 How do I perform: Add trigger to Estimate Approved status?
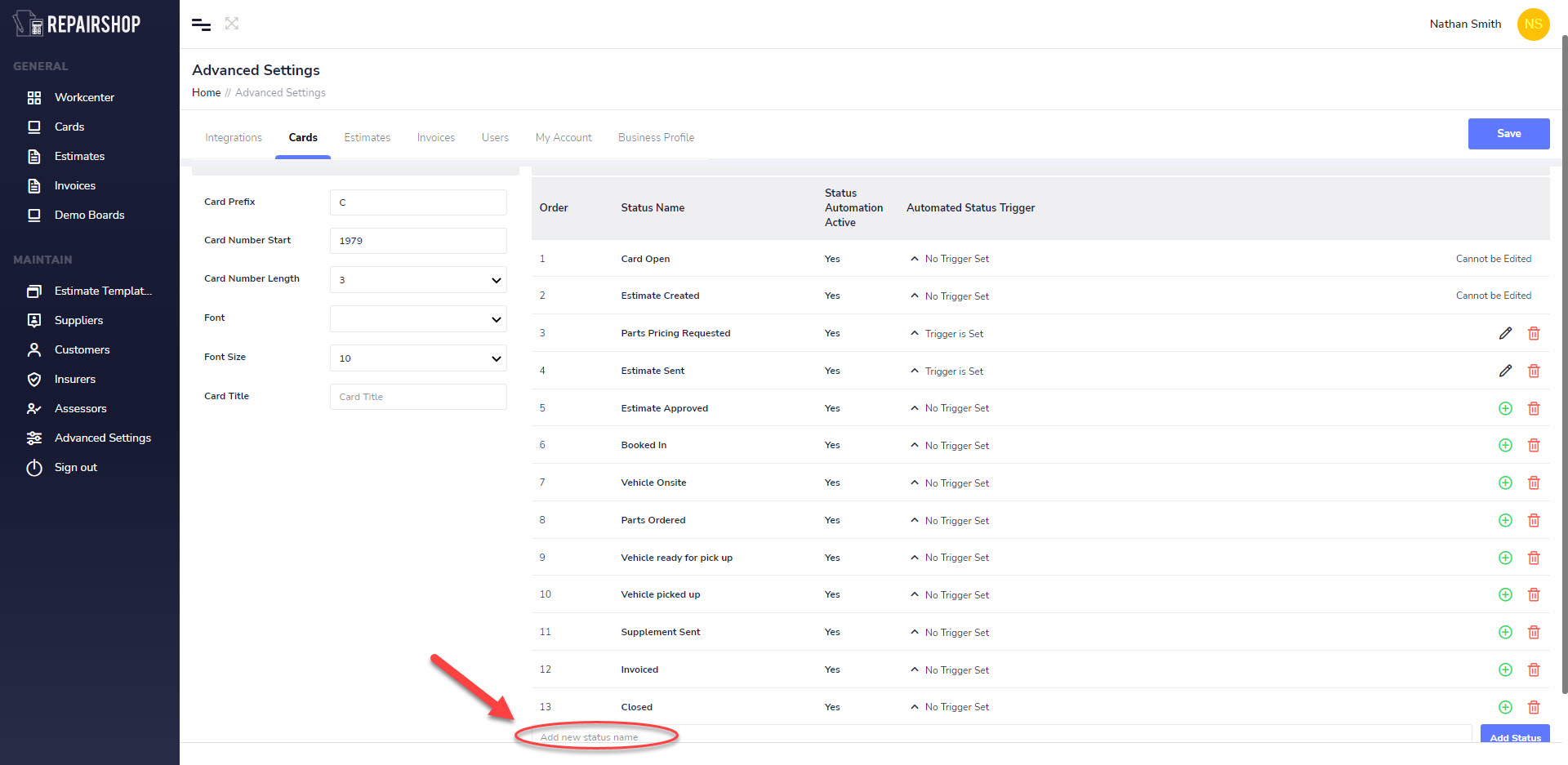click(1505, 408)
